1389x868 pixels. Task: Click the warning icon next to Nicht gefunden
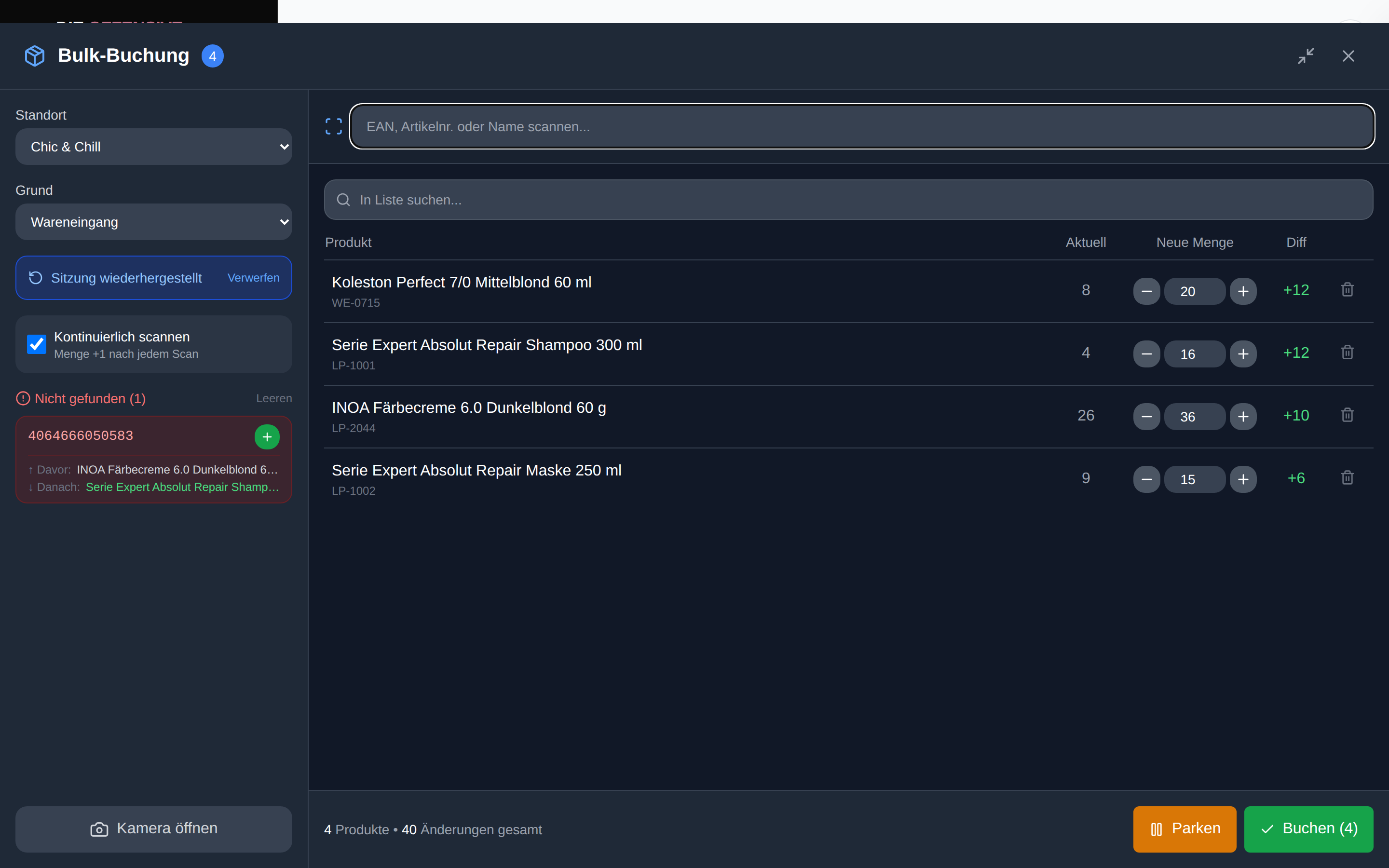click(23, 398)
